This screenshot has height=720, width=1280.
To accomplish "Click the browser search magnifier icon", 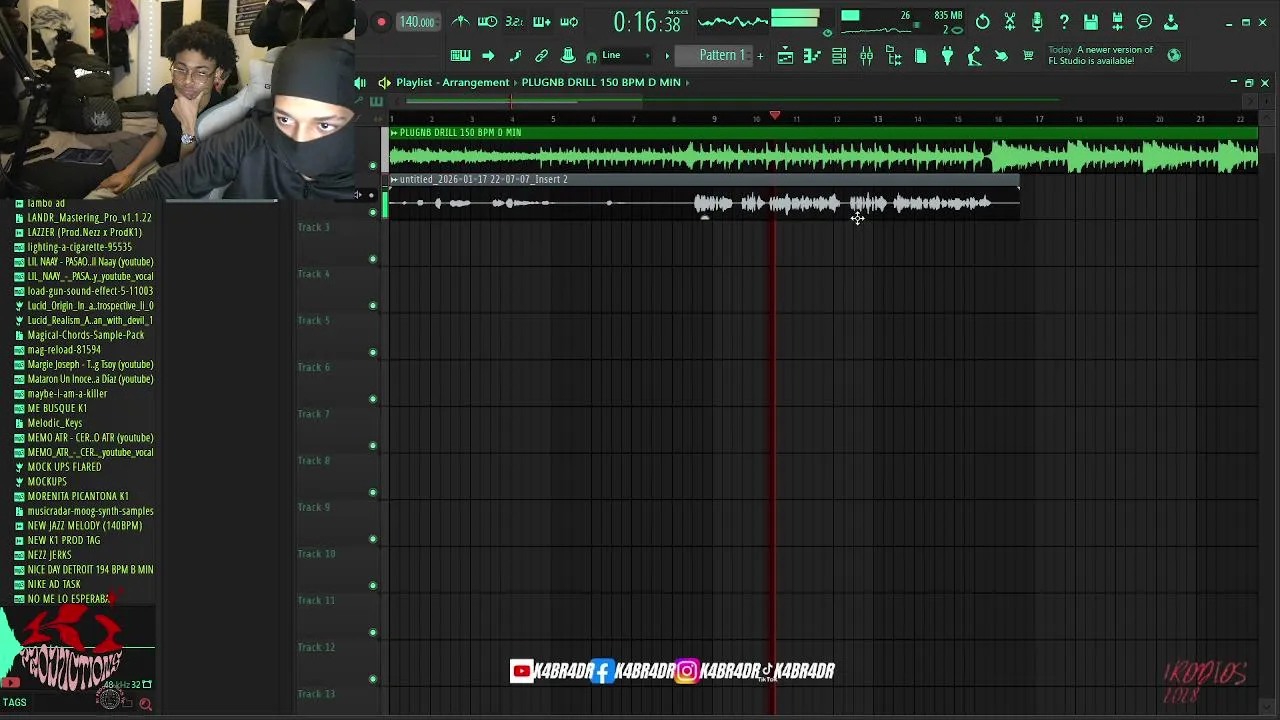I will point(145,704).
